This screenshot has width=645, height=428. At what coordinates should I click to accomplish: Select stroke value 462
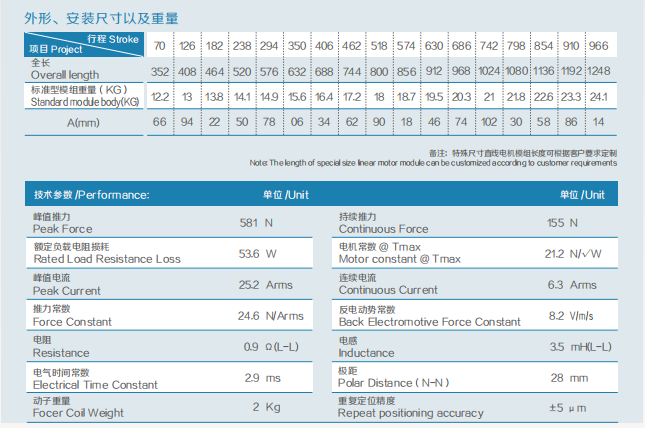(352, 46)
